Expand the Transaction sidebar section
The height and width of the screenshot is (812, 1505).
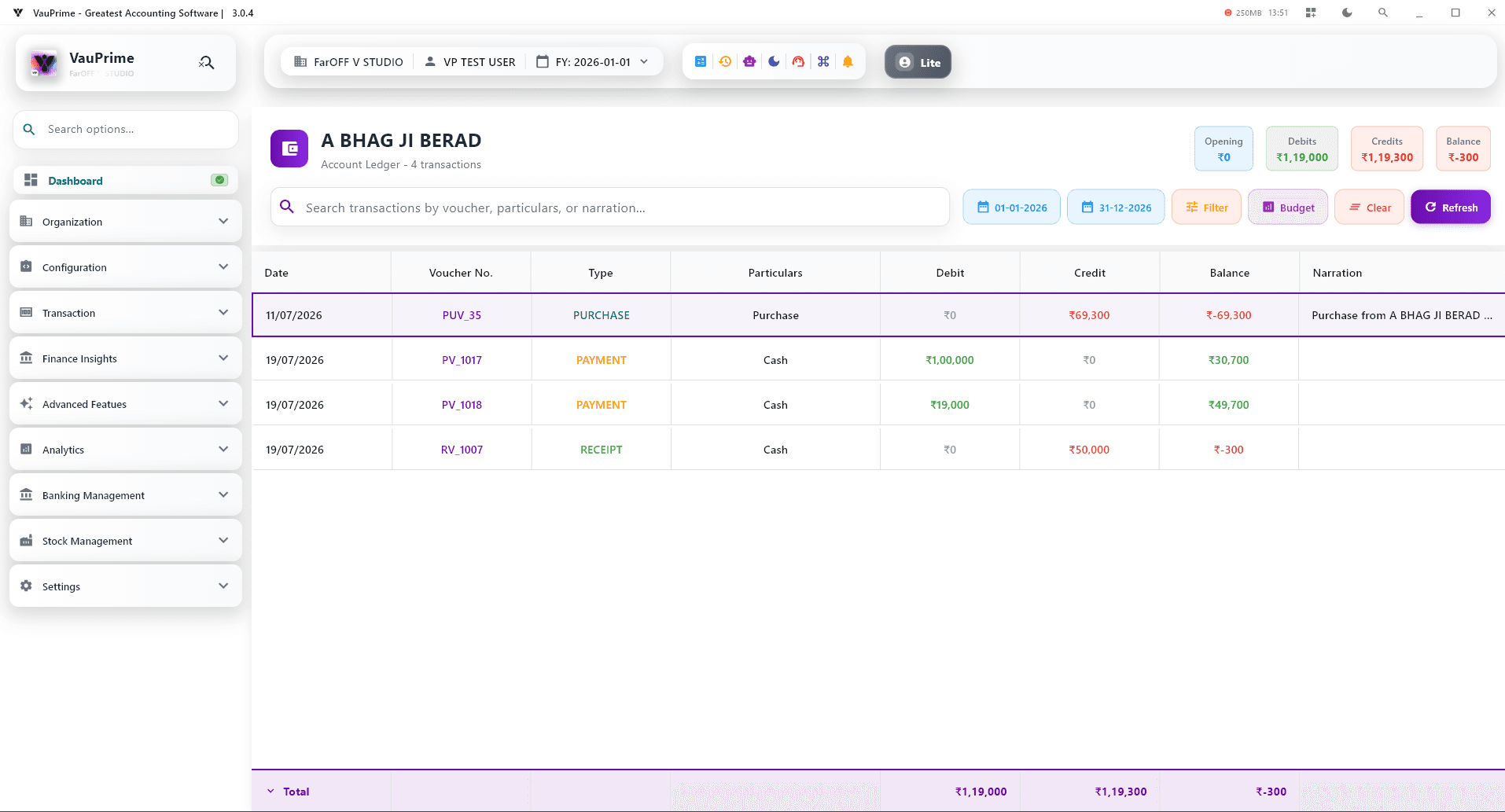click(126, 313)
